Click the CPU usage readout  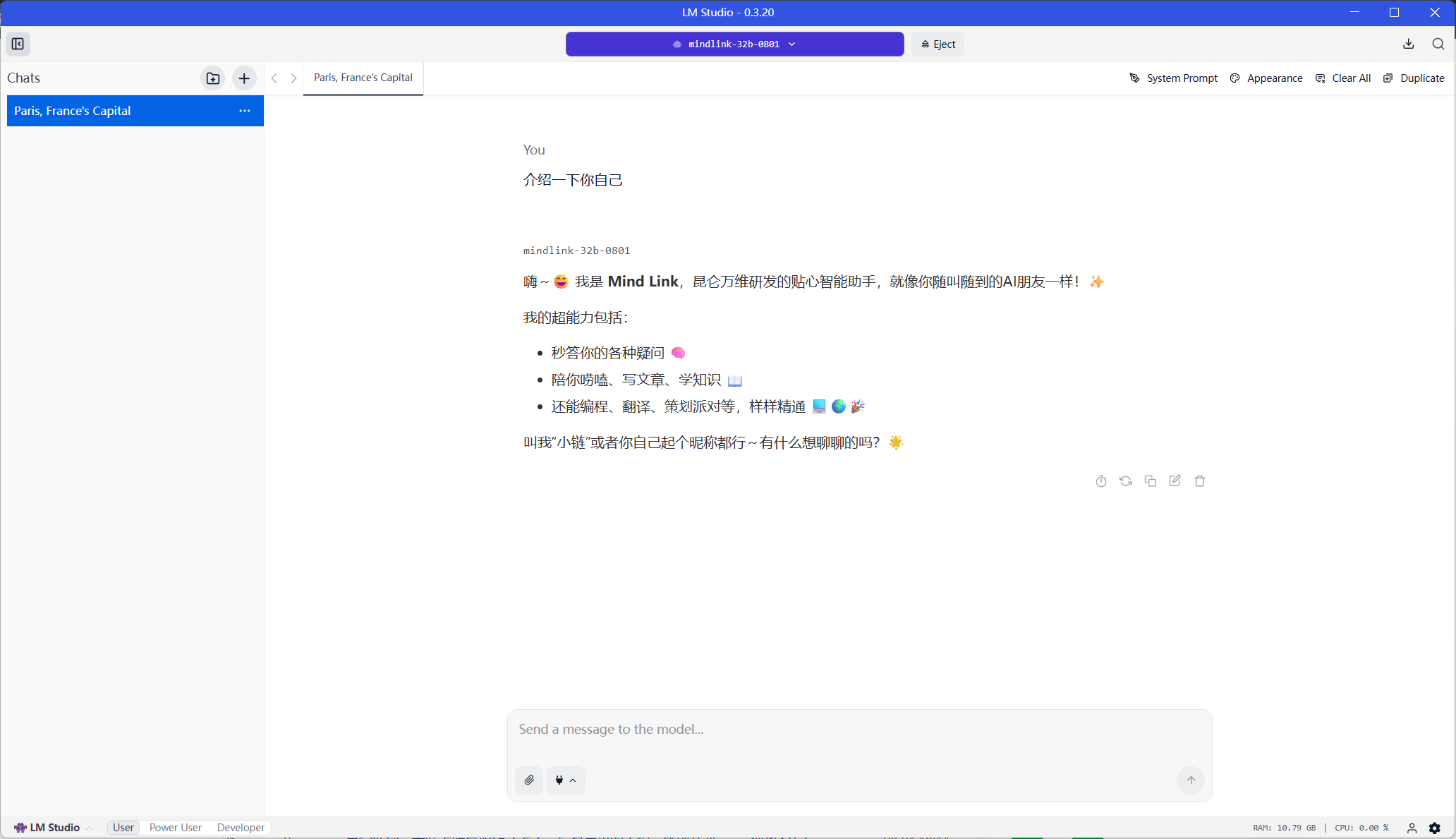(1361, 828)
